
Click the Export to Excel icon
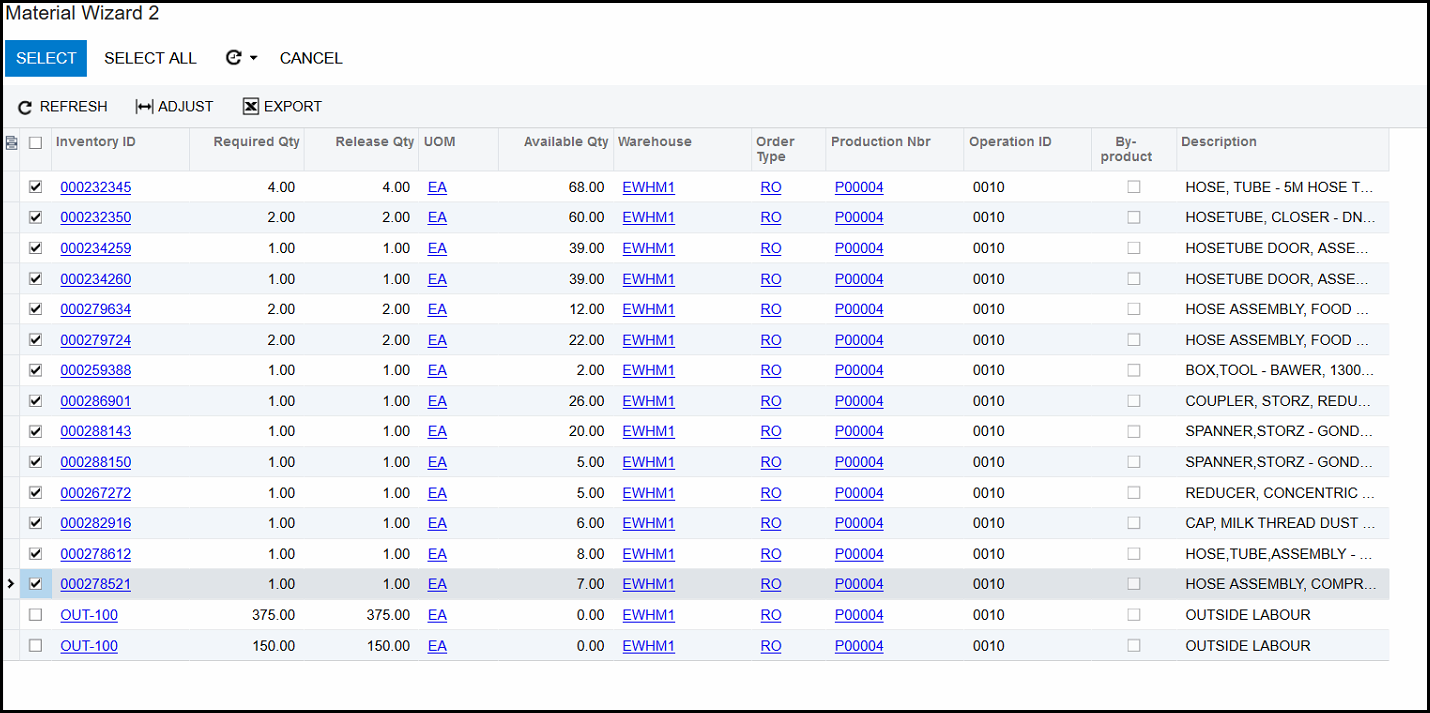tap(251, 107)
